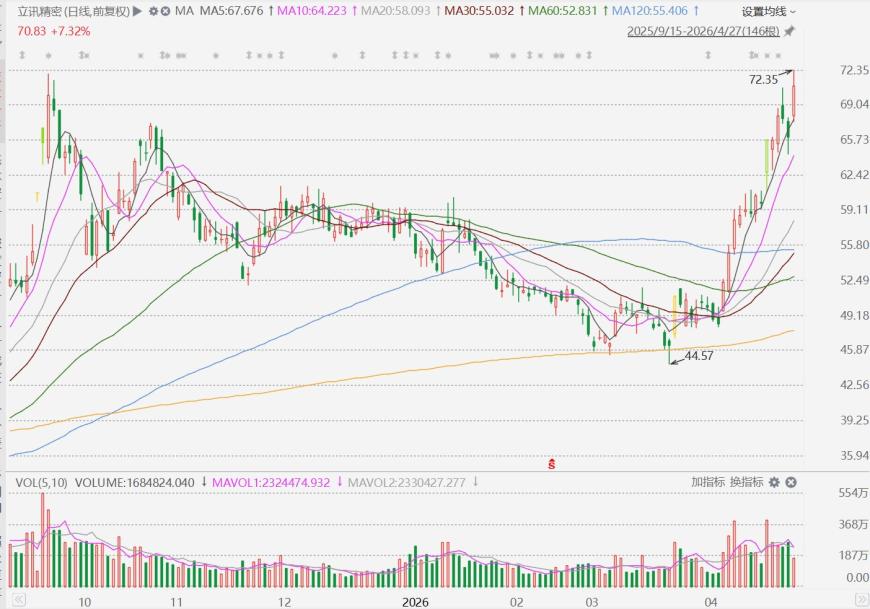Close the volume indicator panel
This screenshot has width=870, height=609.
point(790,482)
